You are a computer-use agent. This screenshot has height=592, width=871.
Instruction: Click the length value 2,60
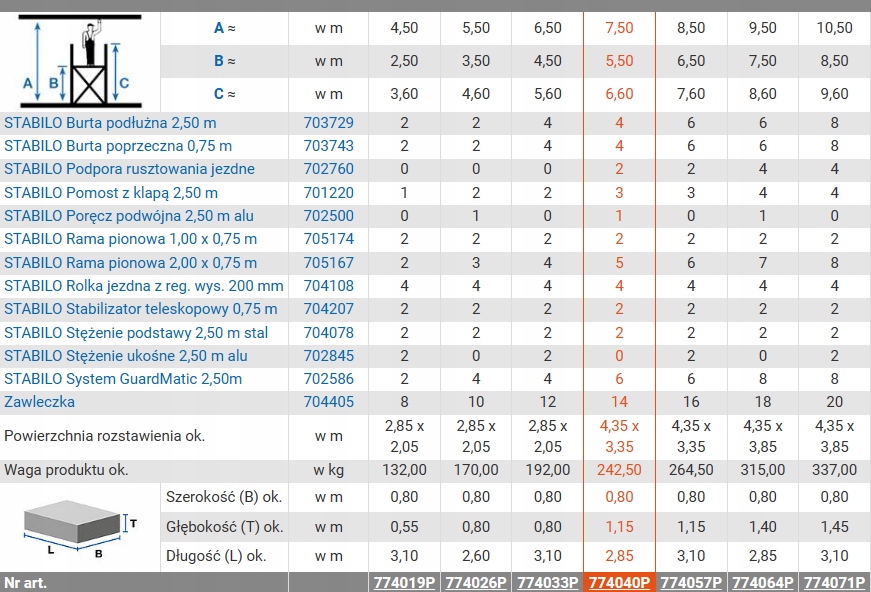(476, 556)
